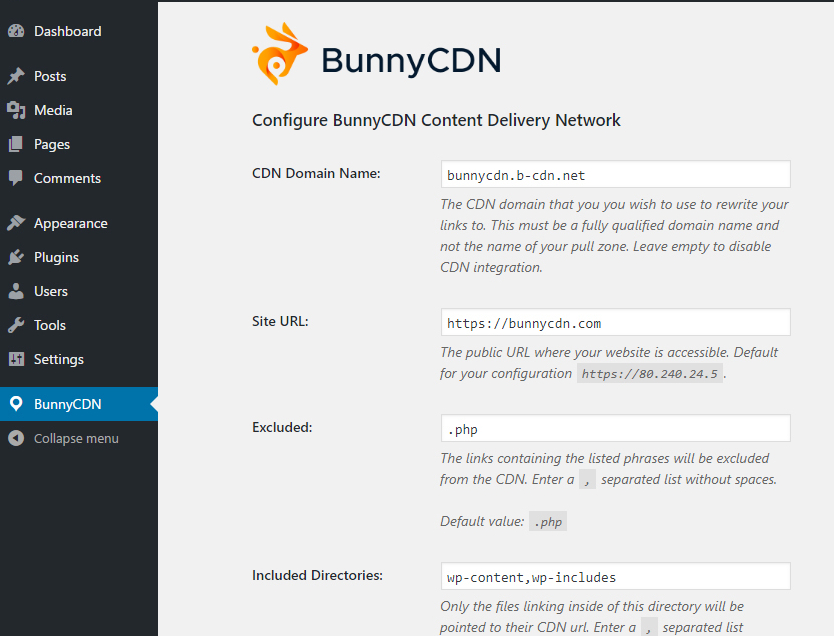Image resolution: width=834 pixels, height=636 pixels.
Task: Open the Settings menu
Action: tap(79, 359)
